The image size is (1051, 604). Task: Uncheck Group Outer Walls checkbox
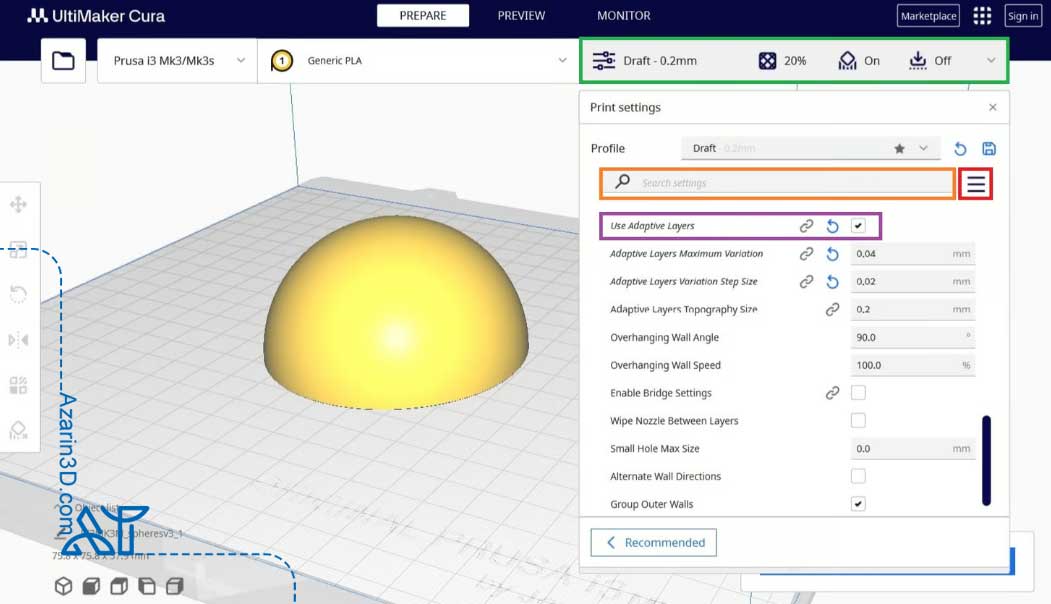point(858,504)
